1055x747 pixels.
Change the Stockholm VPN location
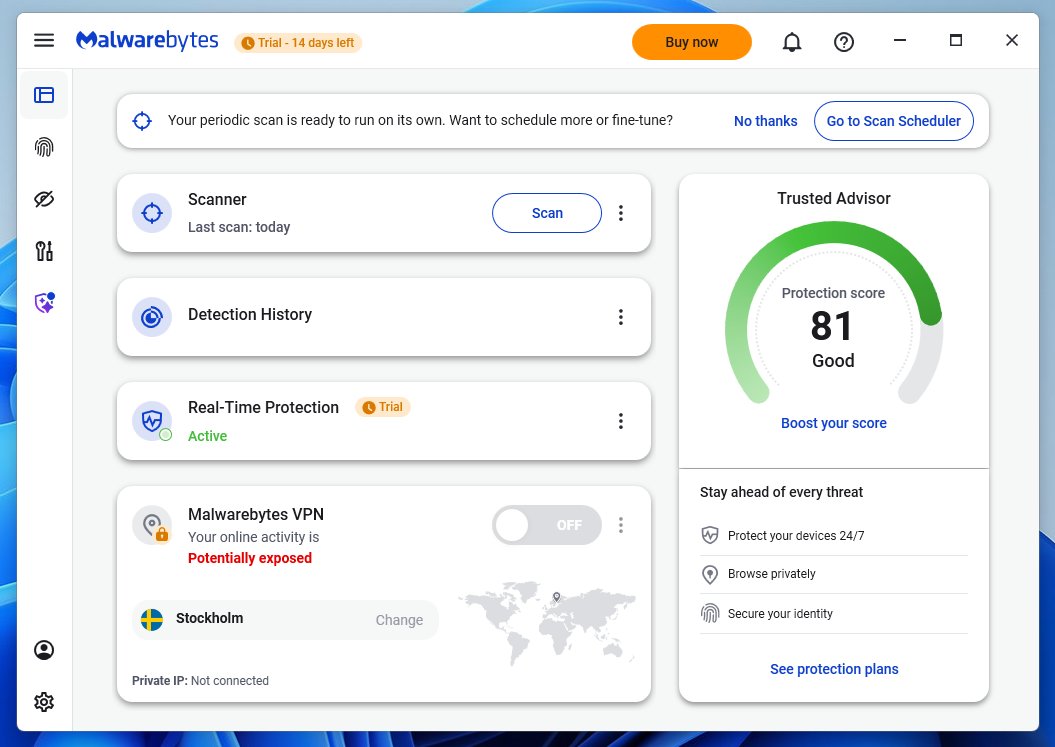coord(399,620)
